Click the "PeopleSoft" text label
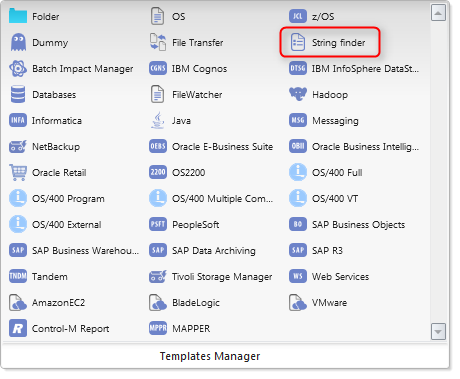 196,225
